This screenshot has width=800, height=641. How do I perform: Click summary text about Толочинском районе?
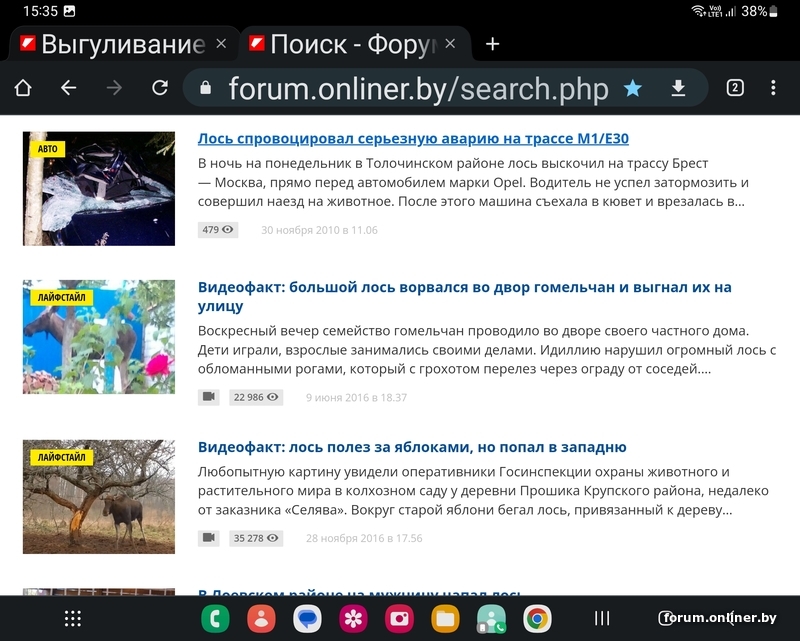click(x=473, y=183)
